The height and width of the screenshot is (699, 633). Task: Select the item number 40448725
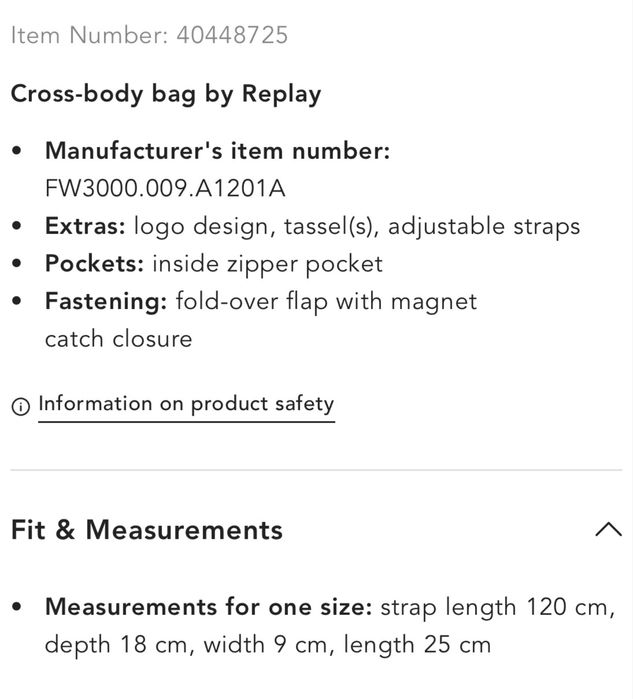point(232,35)
